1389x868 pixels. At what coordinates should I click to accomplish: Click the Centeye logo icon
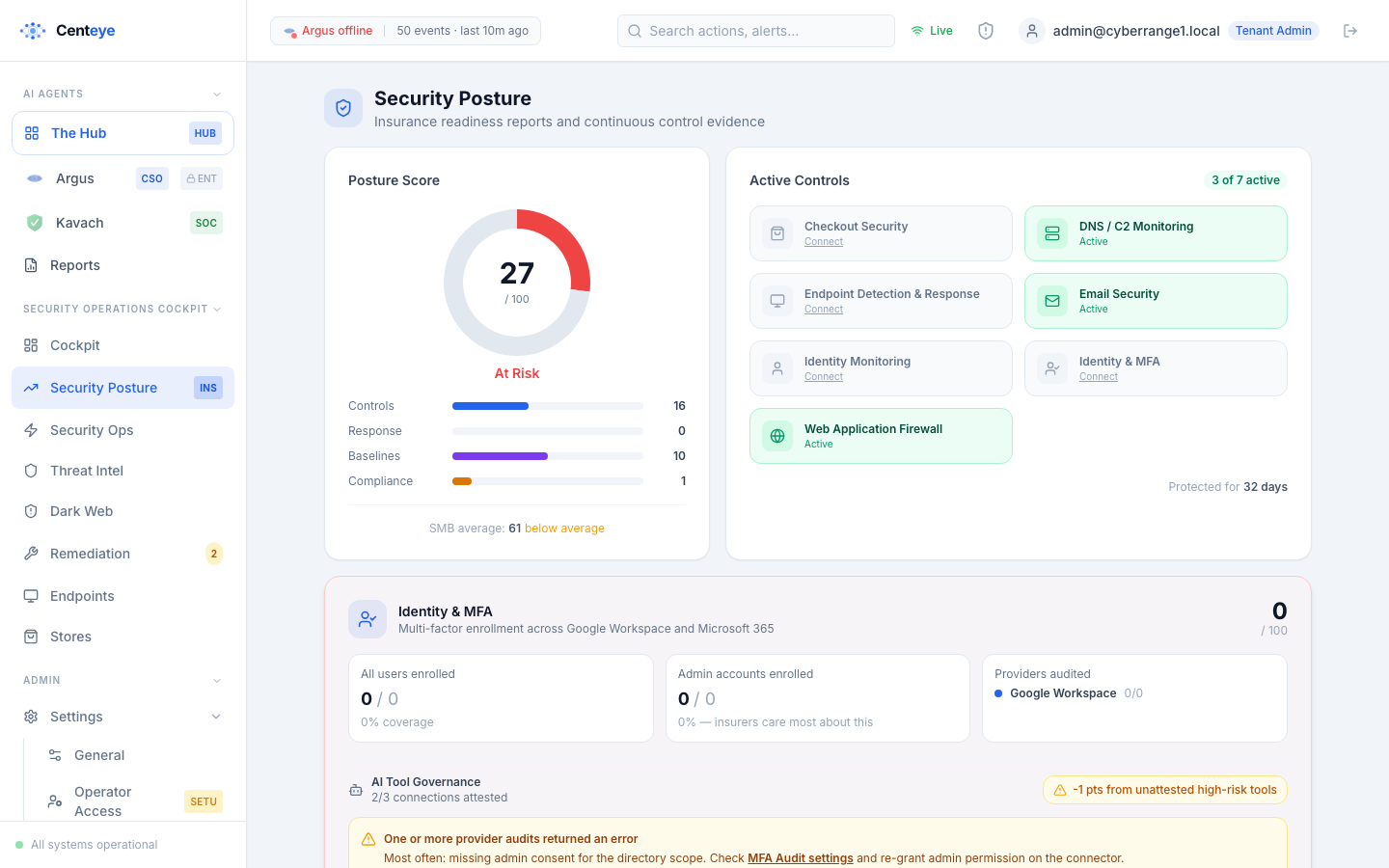point(33,31)
